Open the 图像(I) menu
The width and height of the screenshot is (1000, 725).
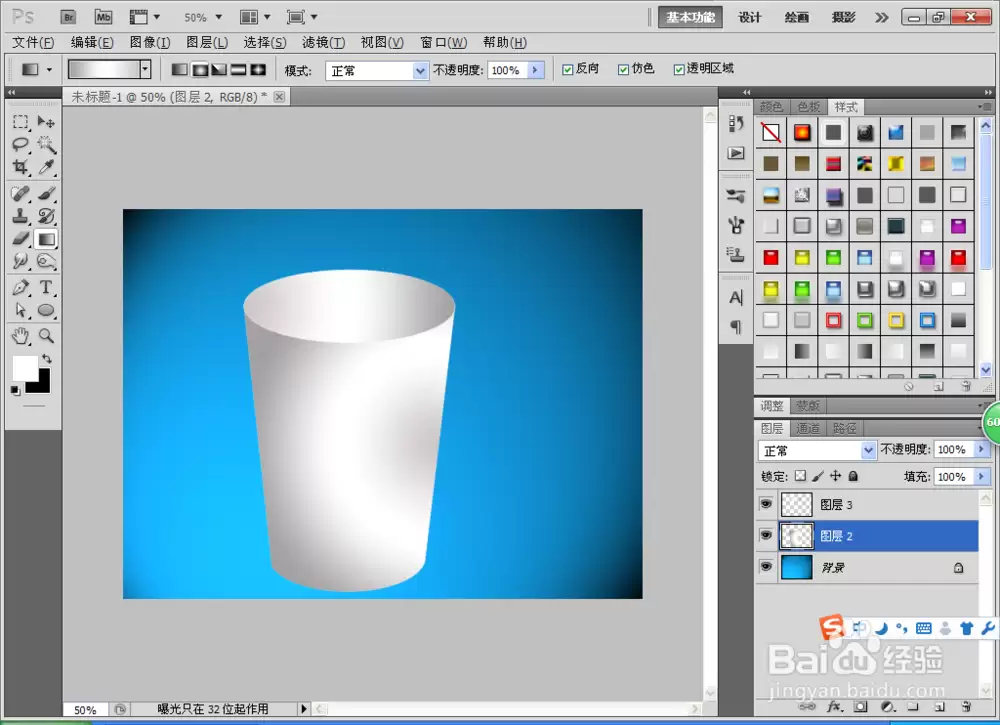(150, 43)
